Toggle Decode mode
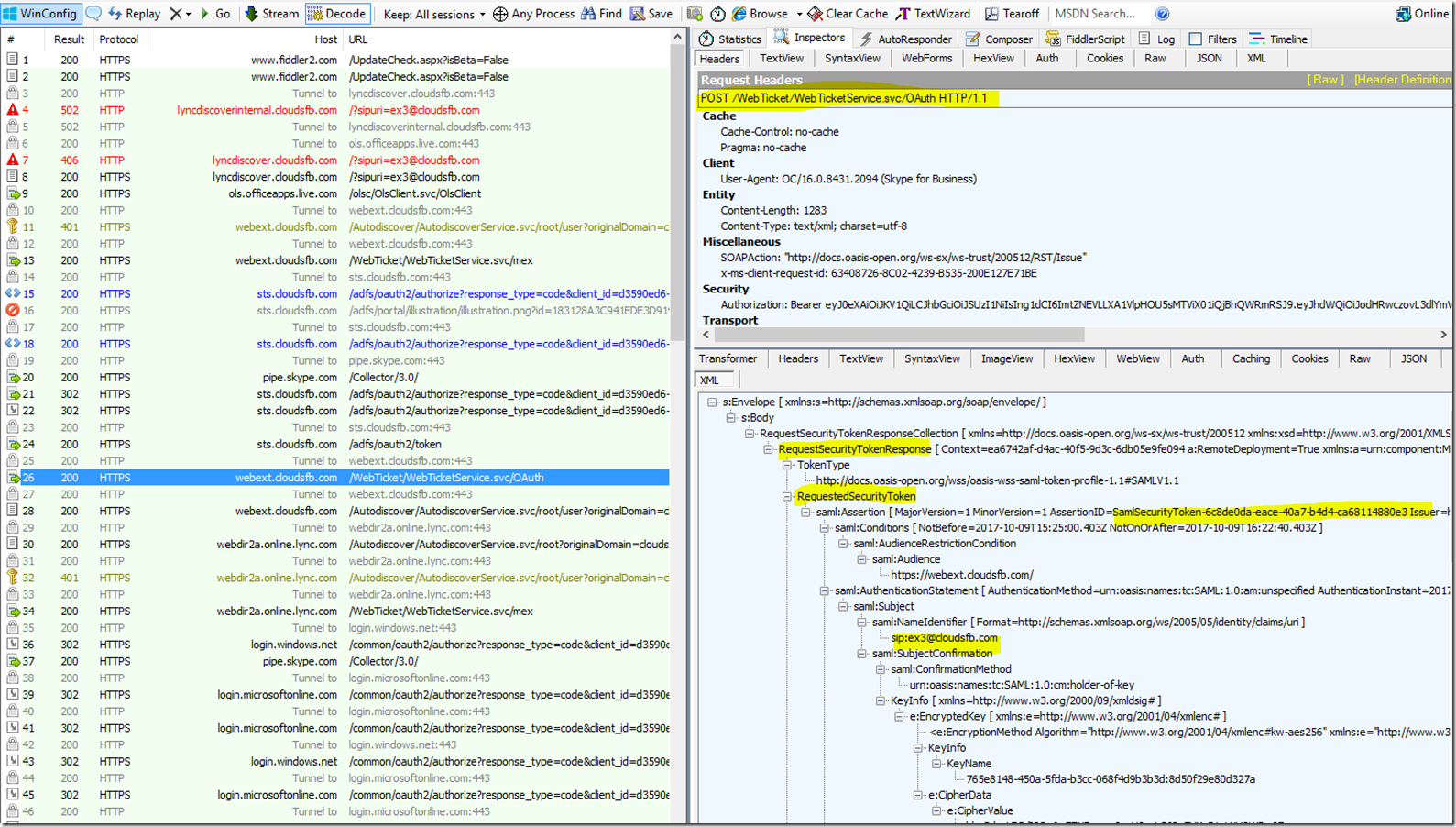 coord(336,14)
